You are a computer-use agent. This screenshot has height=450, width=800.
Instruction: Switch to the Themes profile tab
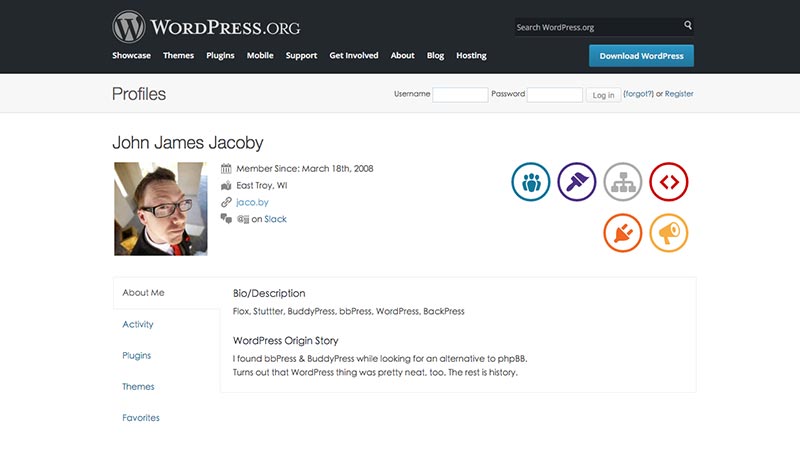(x=138, y=386)
